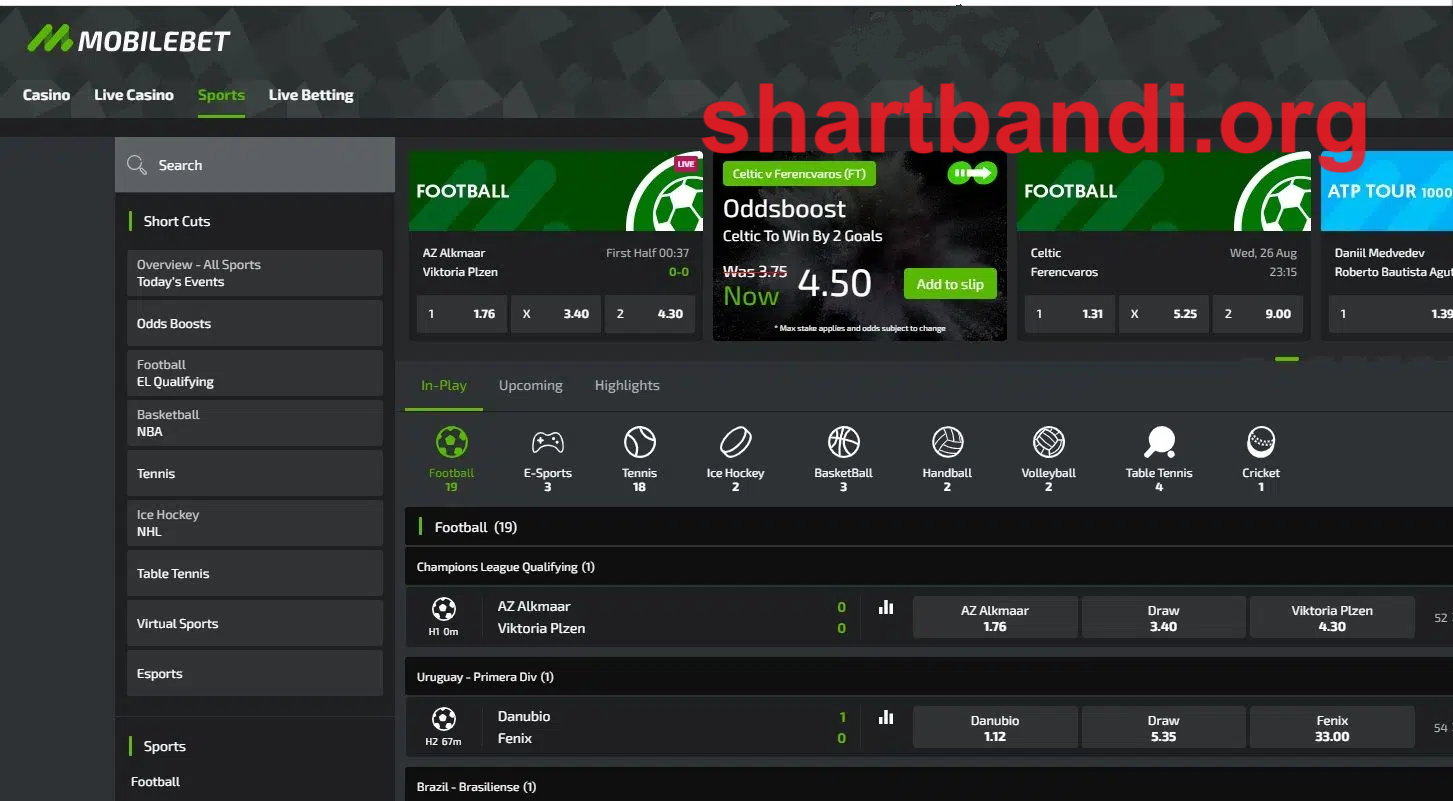
Task: Pick X at 3.40 on AZ Alkmaar card
Action: point(556,314)
